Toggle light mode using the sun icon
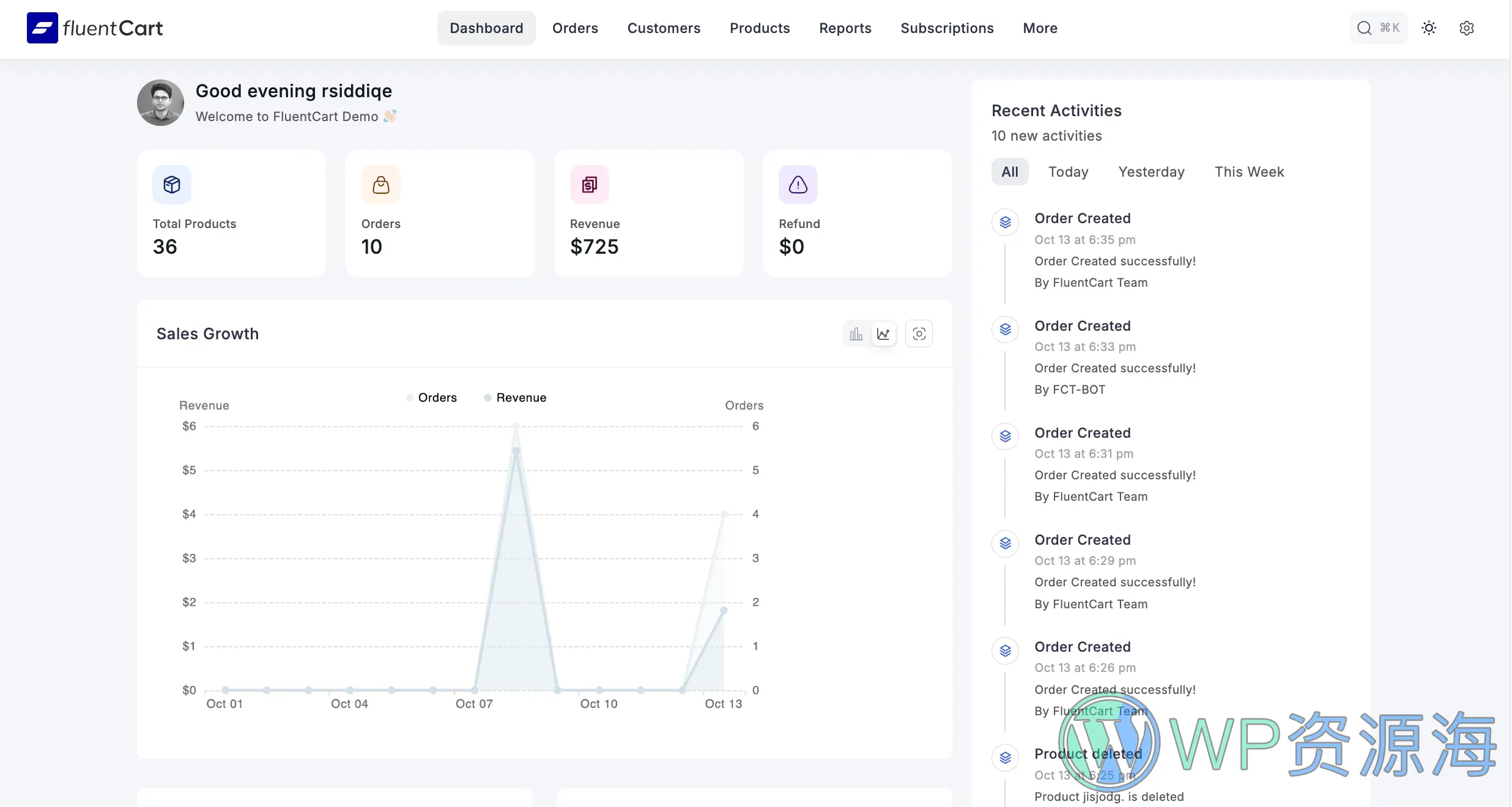Viewport: 1512px width, 807px height. [1429, 28]
